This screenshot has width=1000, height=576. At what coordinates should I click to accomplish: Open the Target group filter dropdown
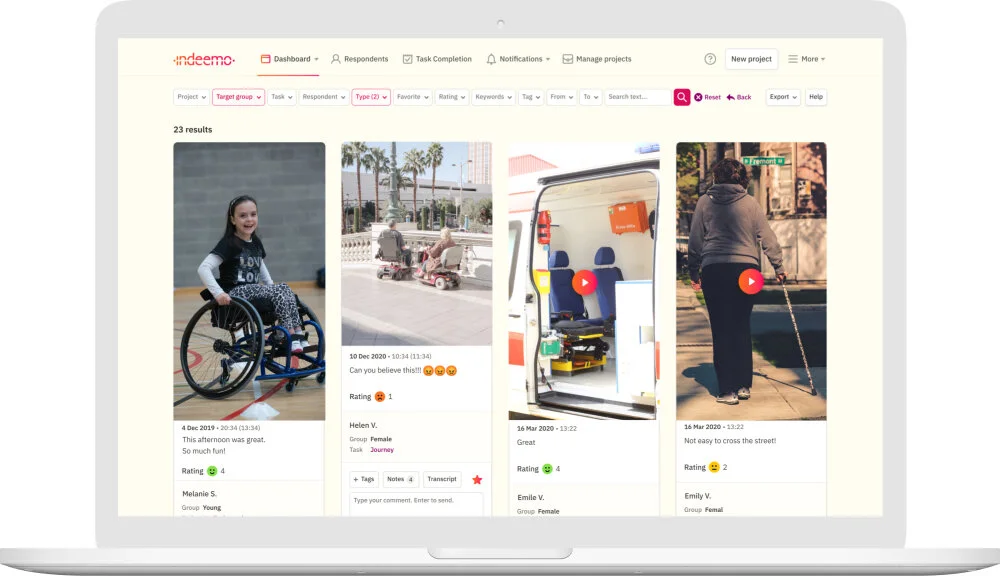pyautogui.click(x=237, y=97)
